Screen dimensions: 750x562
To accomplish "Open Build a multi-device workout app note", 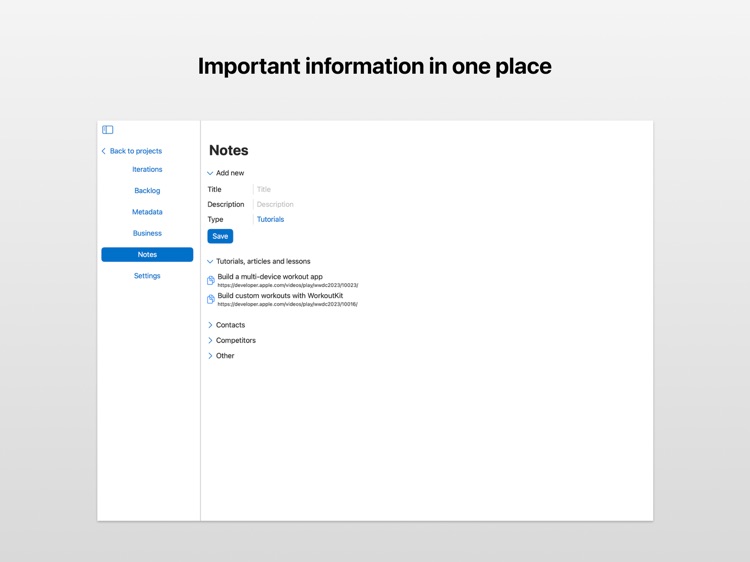I will point(270,276).
